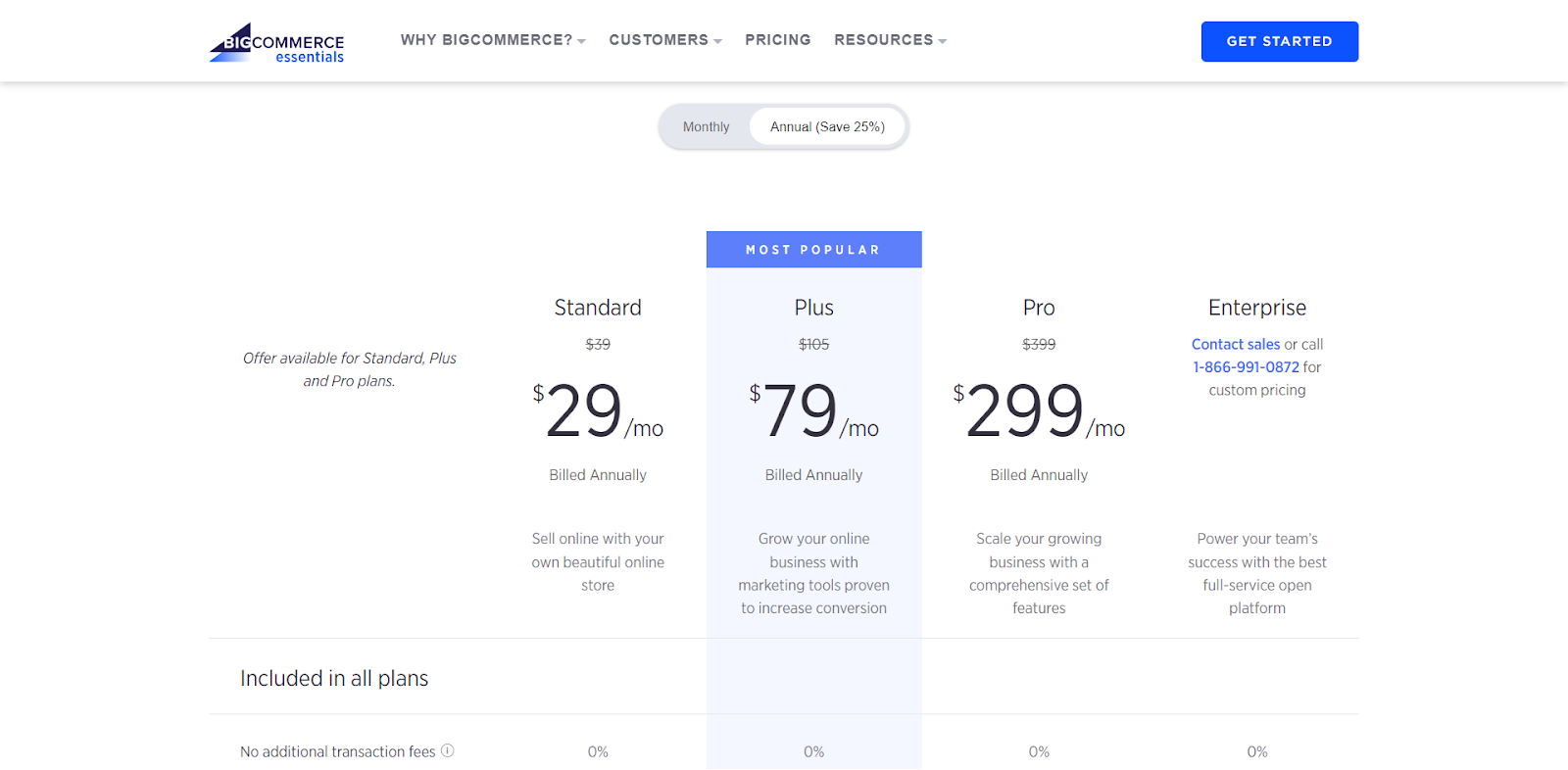Screen dimensions: 1568x770
Task: Click the offer availability note text
Action: 350,369
